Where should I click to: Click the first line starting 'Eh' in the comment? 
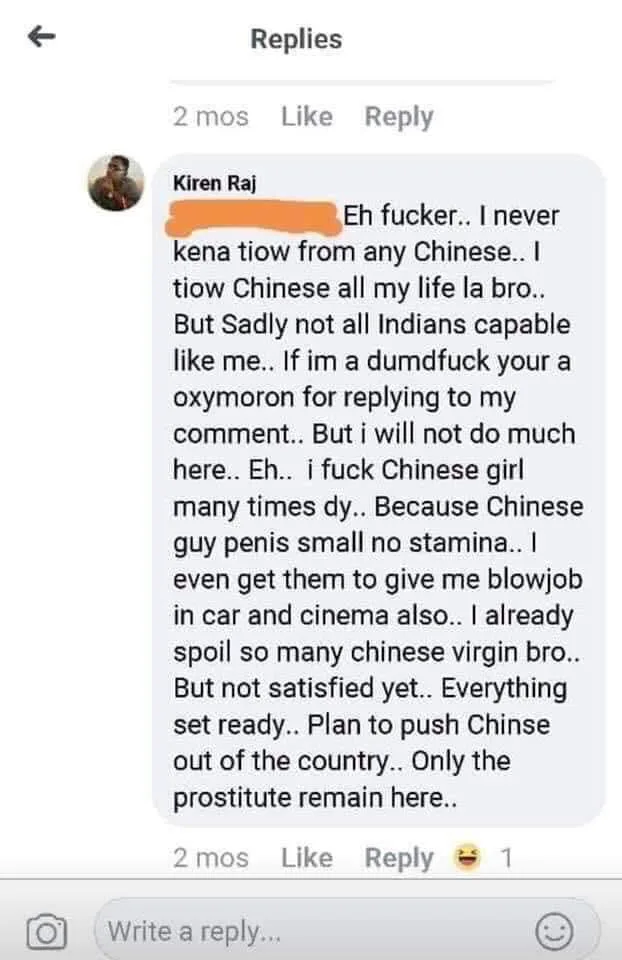[451, 216]
